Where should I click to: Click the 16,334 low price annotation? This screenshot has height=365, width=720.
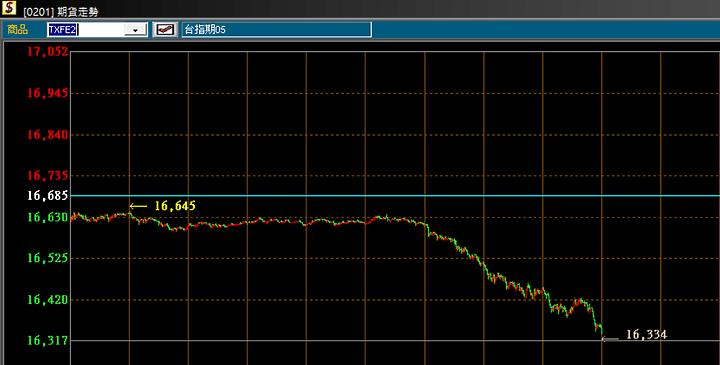coord(647,335)
